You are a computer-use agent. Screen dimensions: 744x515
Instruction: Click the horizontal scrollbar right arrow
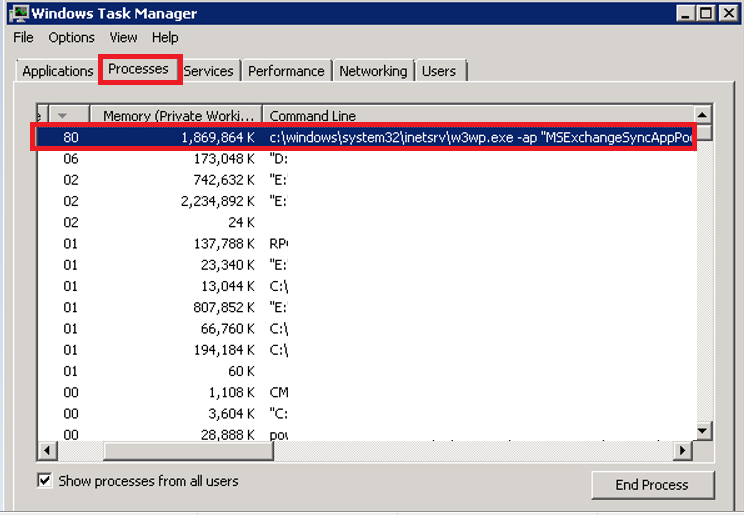click(x=684, y=451)
